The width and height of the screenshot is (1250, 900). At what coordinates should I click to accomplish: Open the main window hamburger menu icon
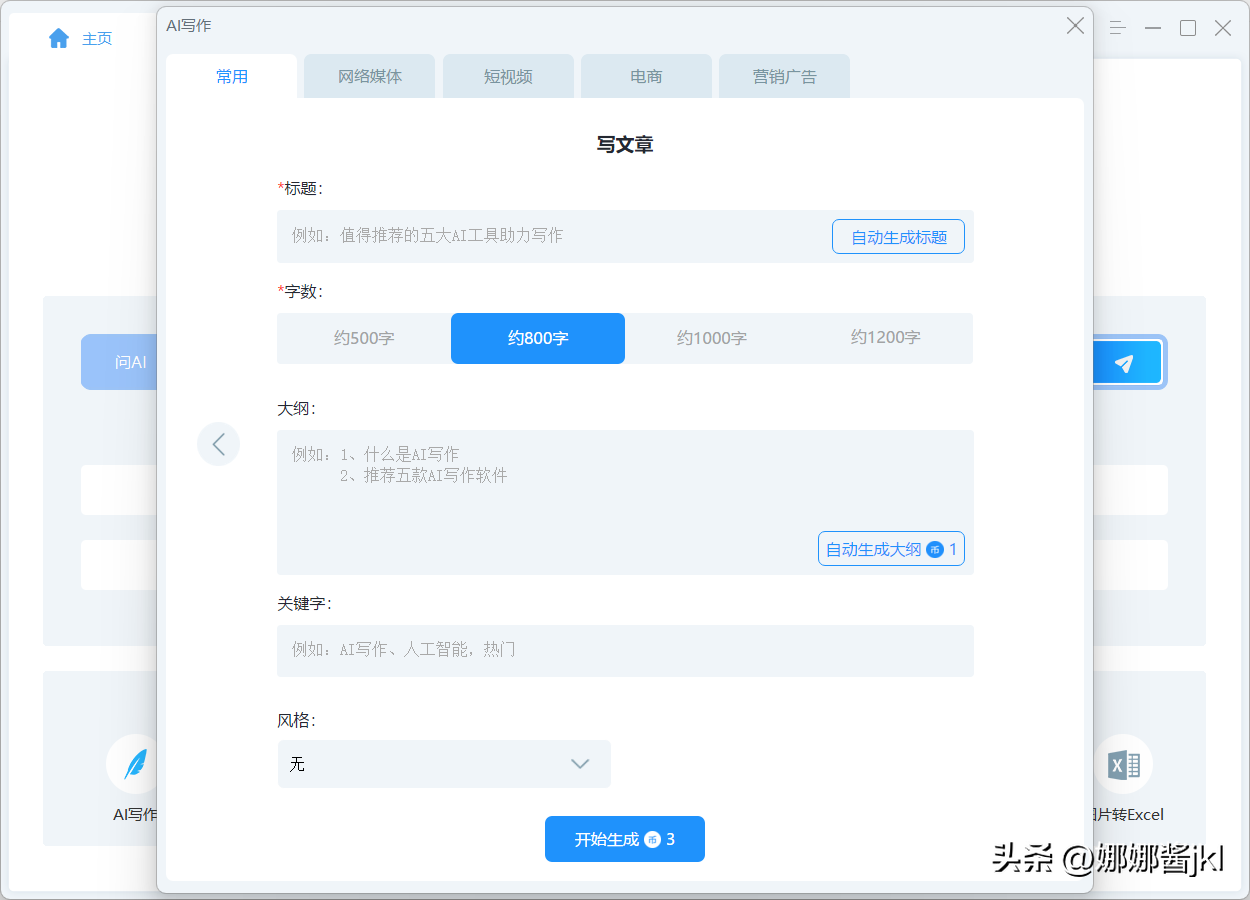point(1118,28)
